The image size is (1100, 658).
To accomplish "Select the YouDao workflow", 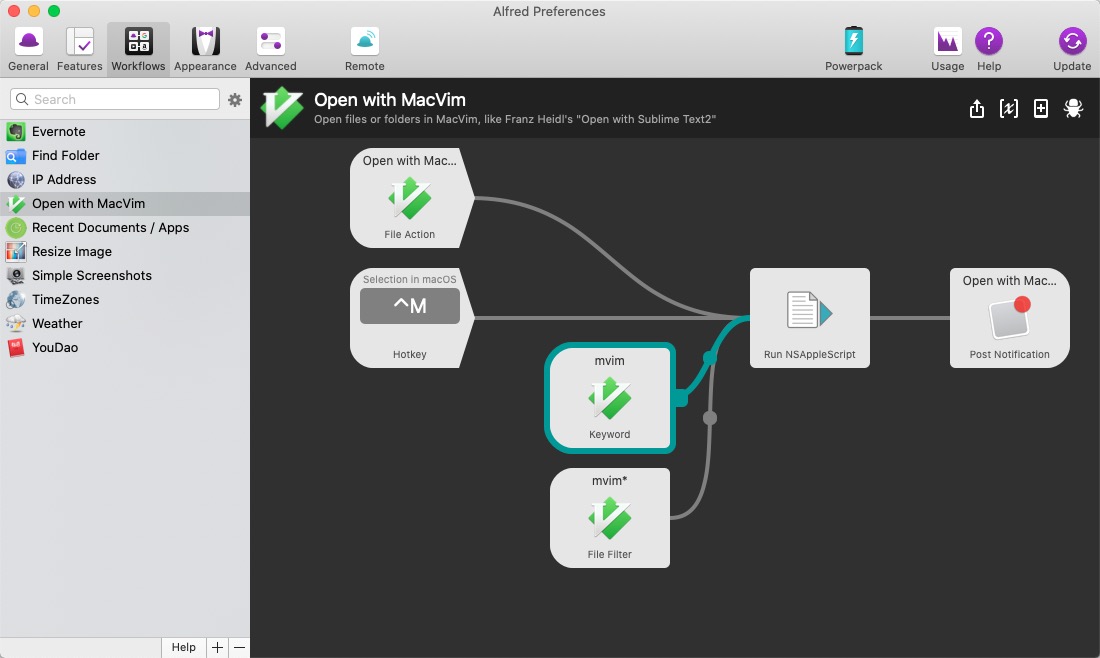I will point(125,347).
